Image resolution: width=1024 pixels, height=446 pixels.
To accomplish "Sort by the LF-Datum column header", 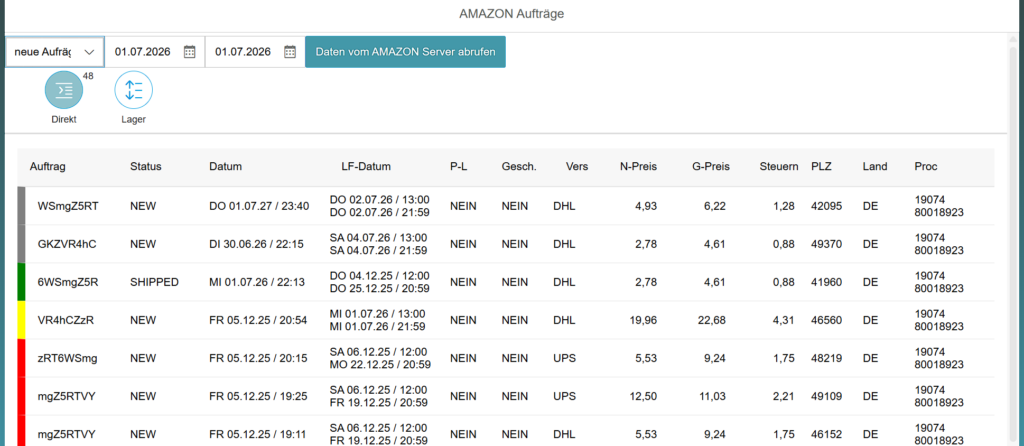I will 366,167.
